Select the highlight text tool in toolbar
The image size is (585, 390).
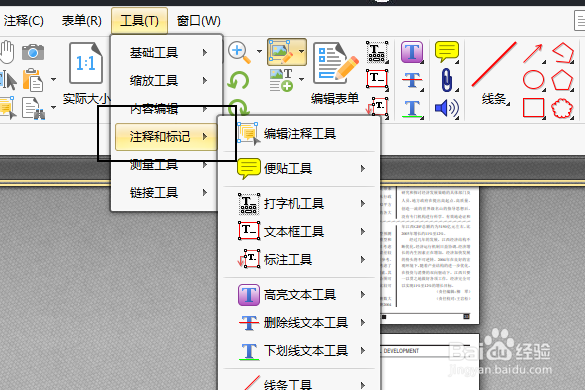point(412,52)
